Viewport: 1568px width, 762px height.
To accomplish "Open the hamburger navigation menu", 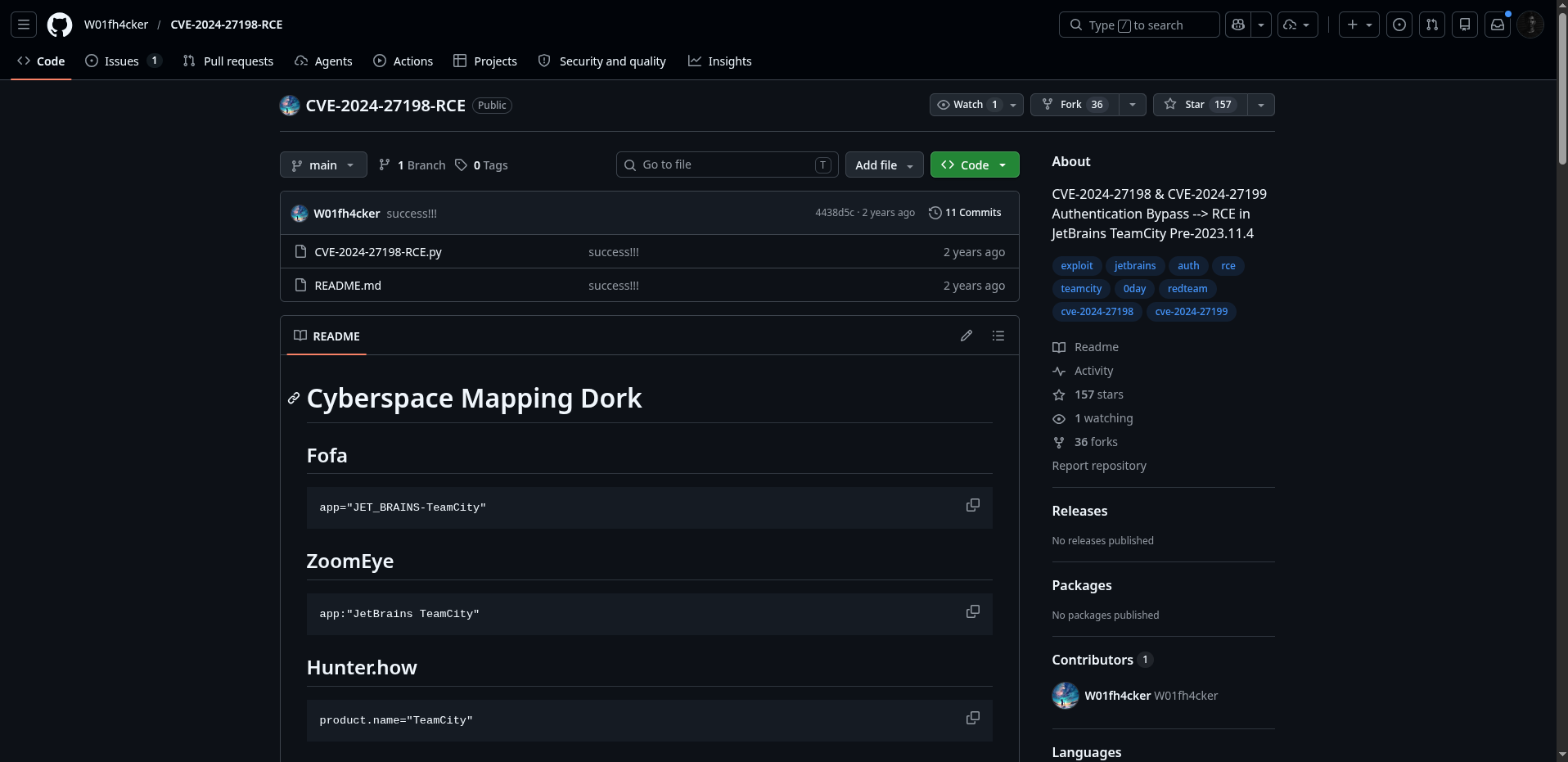I will (x=24, y=25).
